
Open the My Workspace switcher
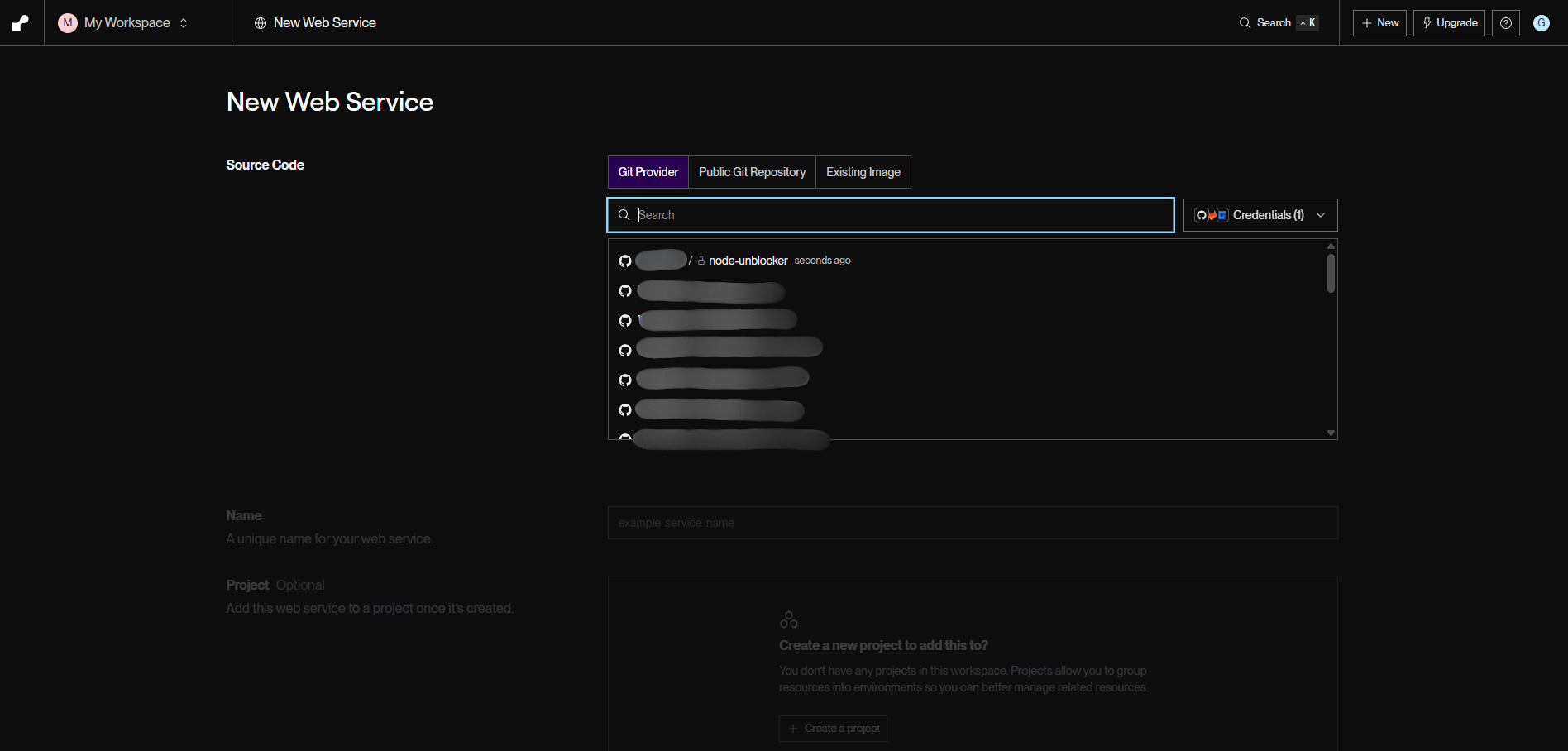tap(124, 23)
